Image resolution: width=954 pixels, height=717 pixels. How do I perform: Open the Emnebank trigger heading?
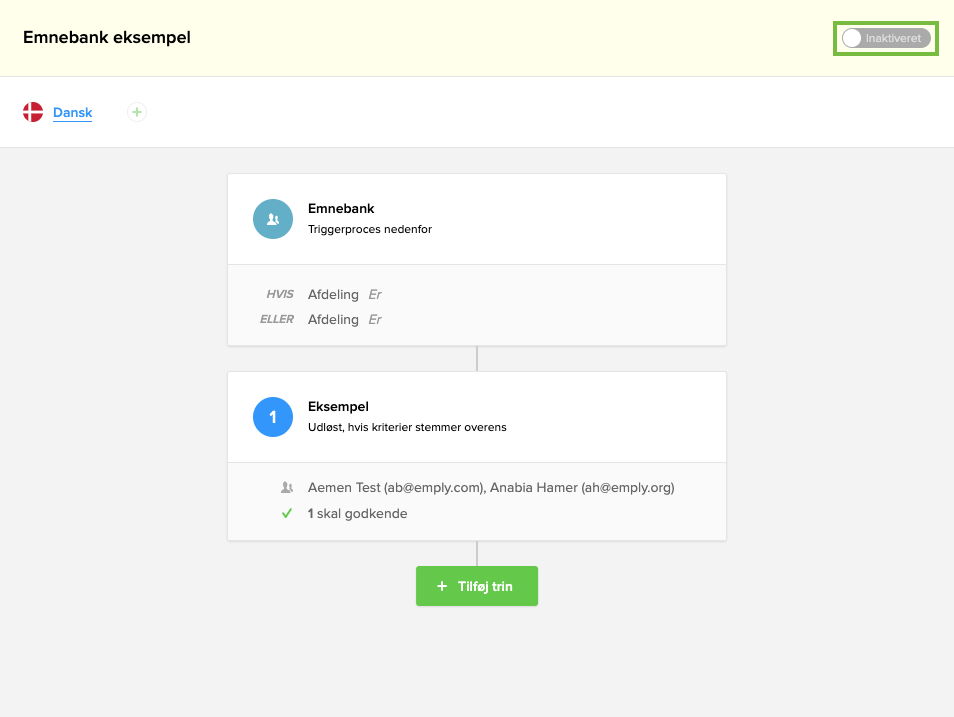click(x=341, y=209)
